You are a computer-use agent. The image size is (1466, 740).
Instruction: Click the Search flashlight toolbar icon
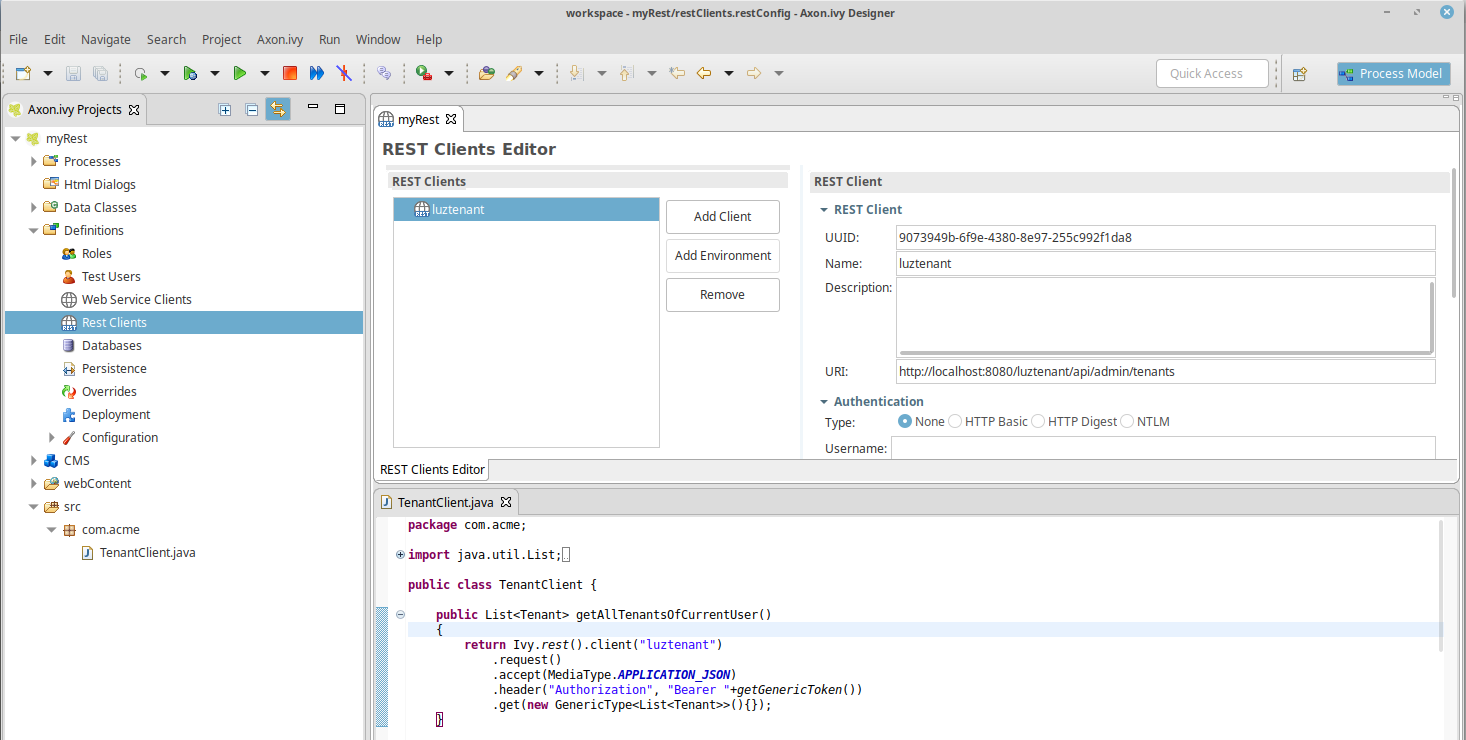pos(514,73)
